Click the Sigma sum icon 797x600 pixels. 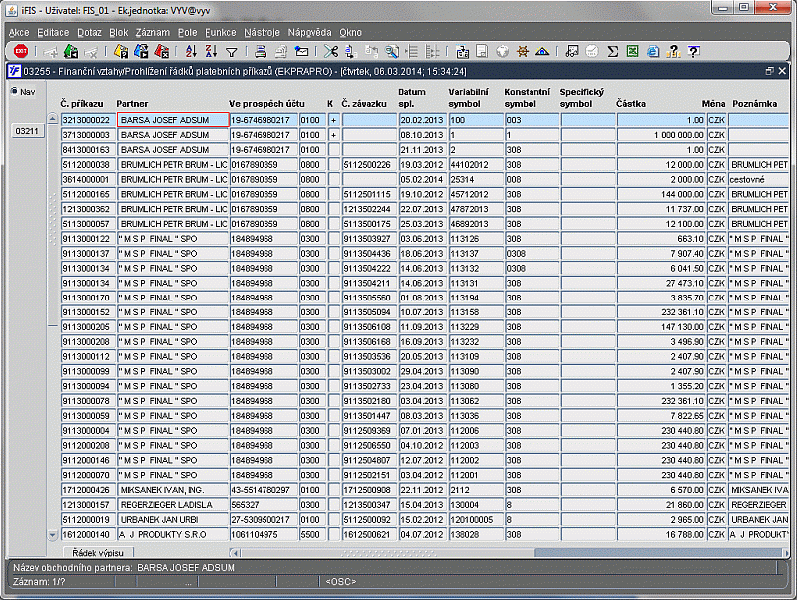(x=612, y=51)
